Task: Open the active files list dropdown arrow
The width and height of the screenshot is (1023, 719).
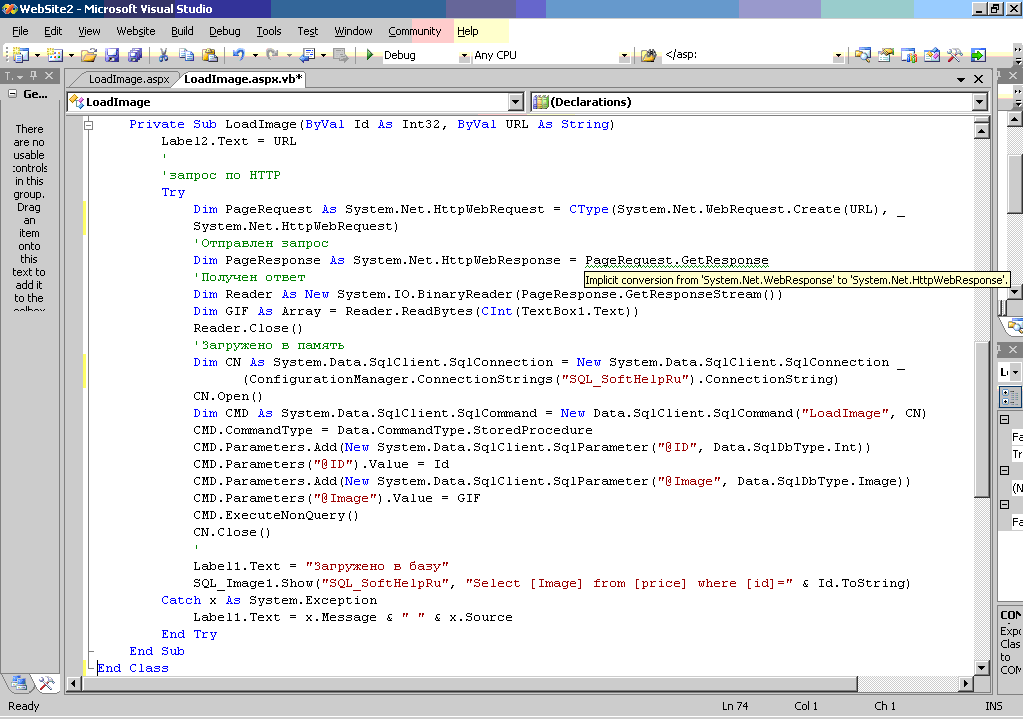Action: (961, 79)
